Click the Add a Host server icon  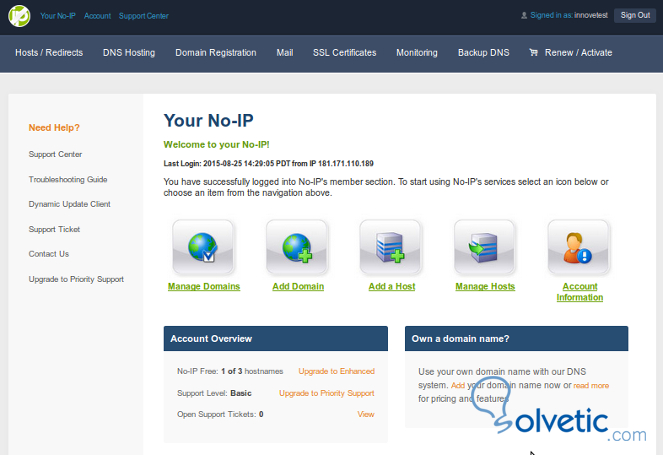[390, 247]
